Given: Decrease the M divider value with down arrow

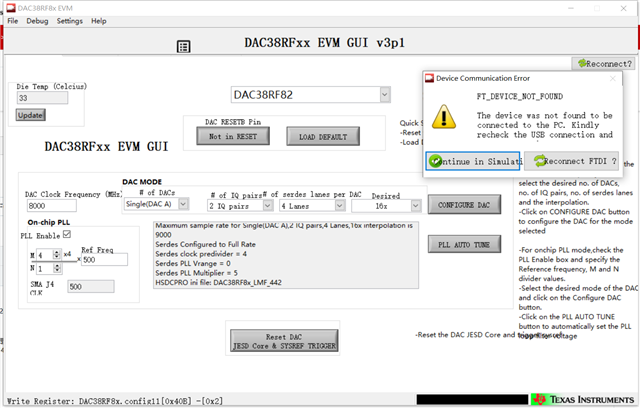Looking at the screenshot, I should (57, 257).
